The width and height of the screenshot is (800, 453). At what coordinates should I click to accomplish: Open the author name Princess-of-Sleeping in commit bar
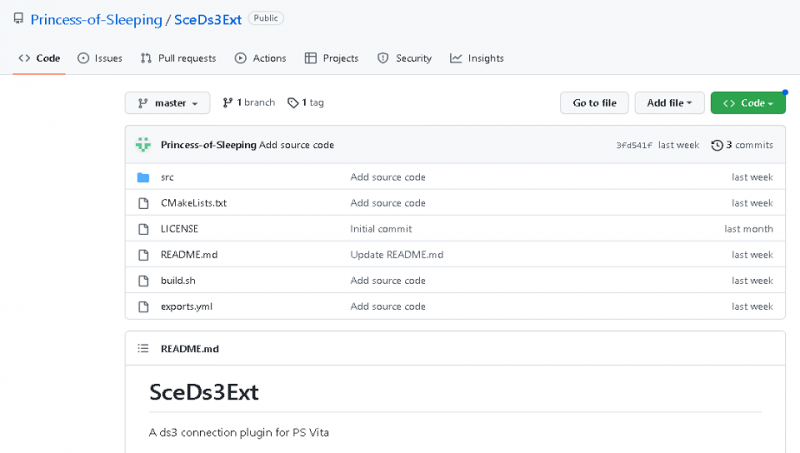[208, 145]
